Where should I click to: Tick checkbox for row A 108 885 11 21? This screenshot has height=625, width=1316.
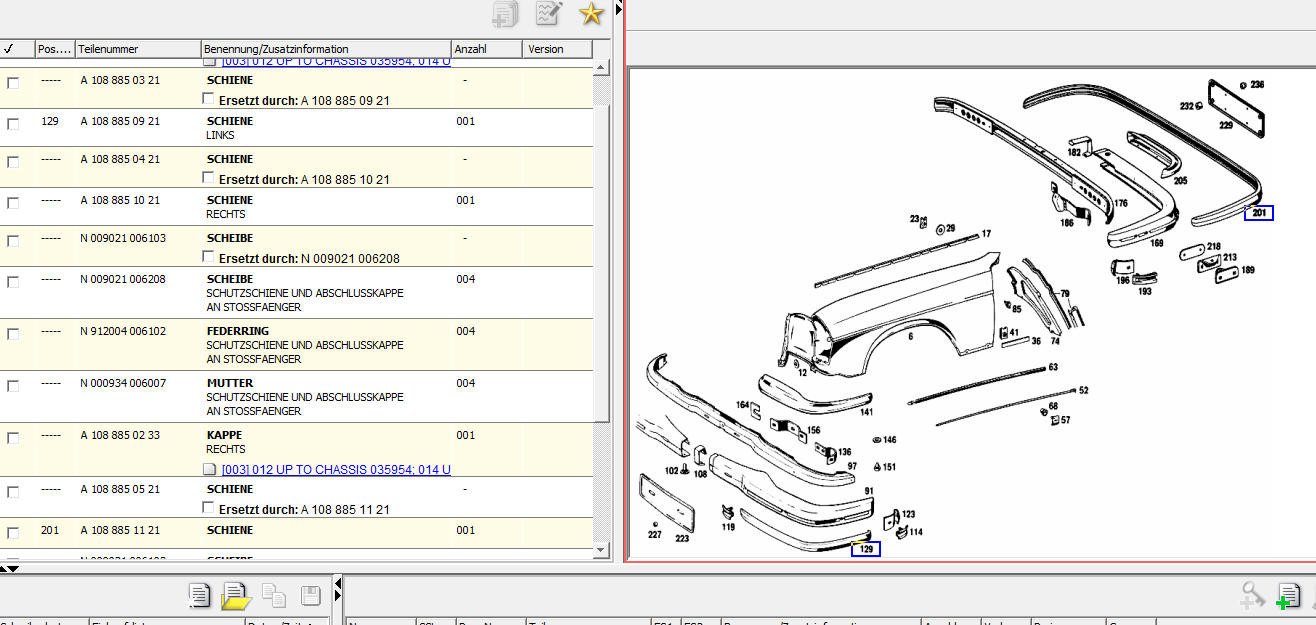coord(13,533)
